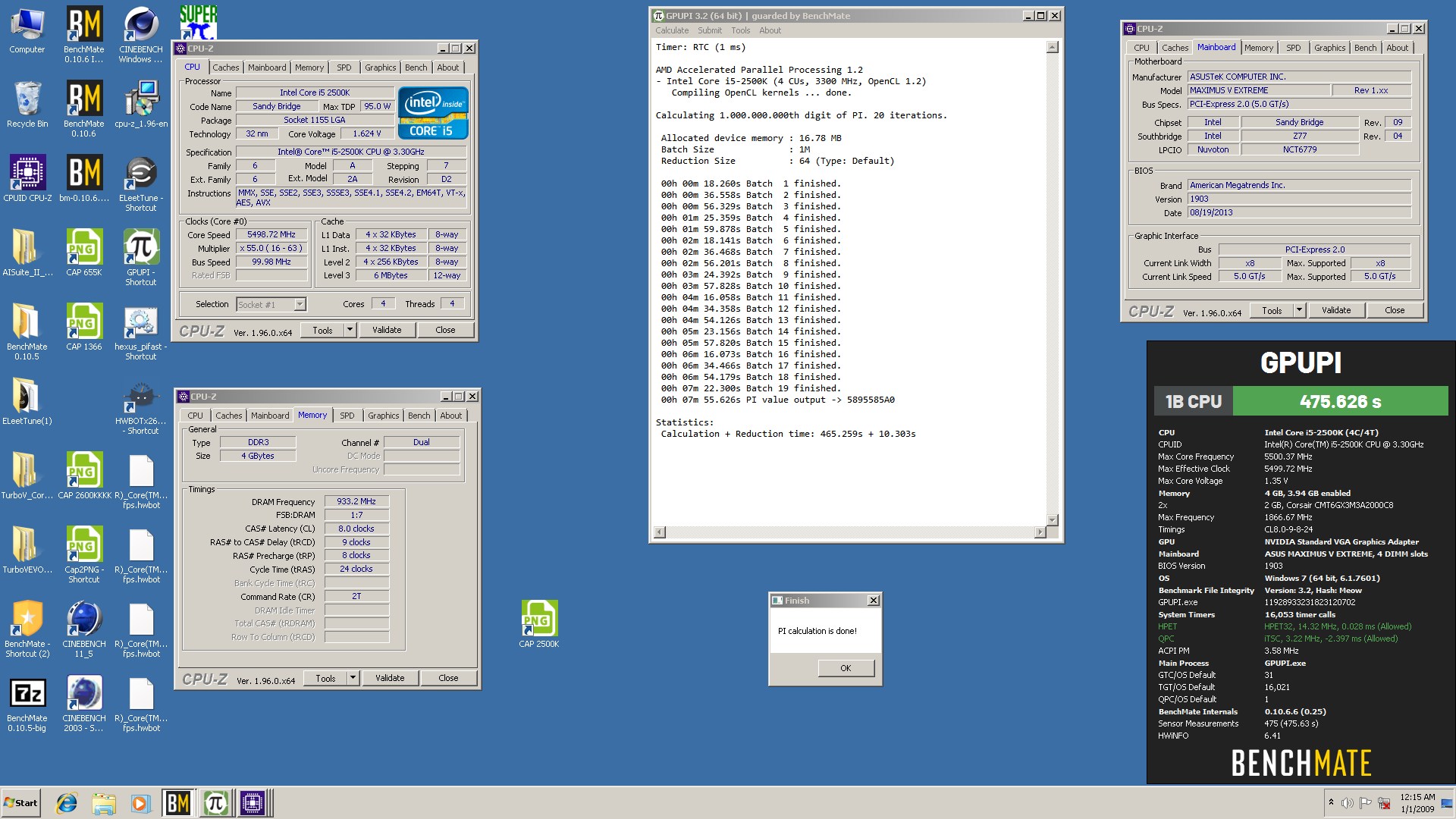Click mainboard Model field MAXIMUS V EXTREME
This screenshot has width=1456, height=819.
(x=1259, y=90)
